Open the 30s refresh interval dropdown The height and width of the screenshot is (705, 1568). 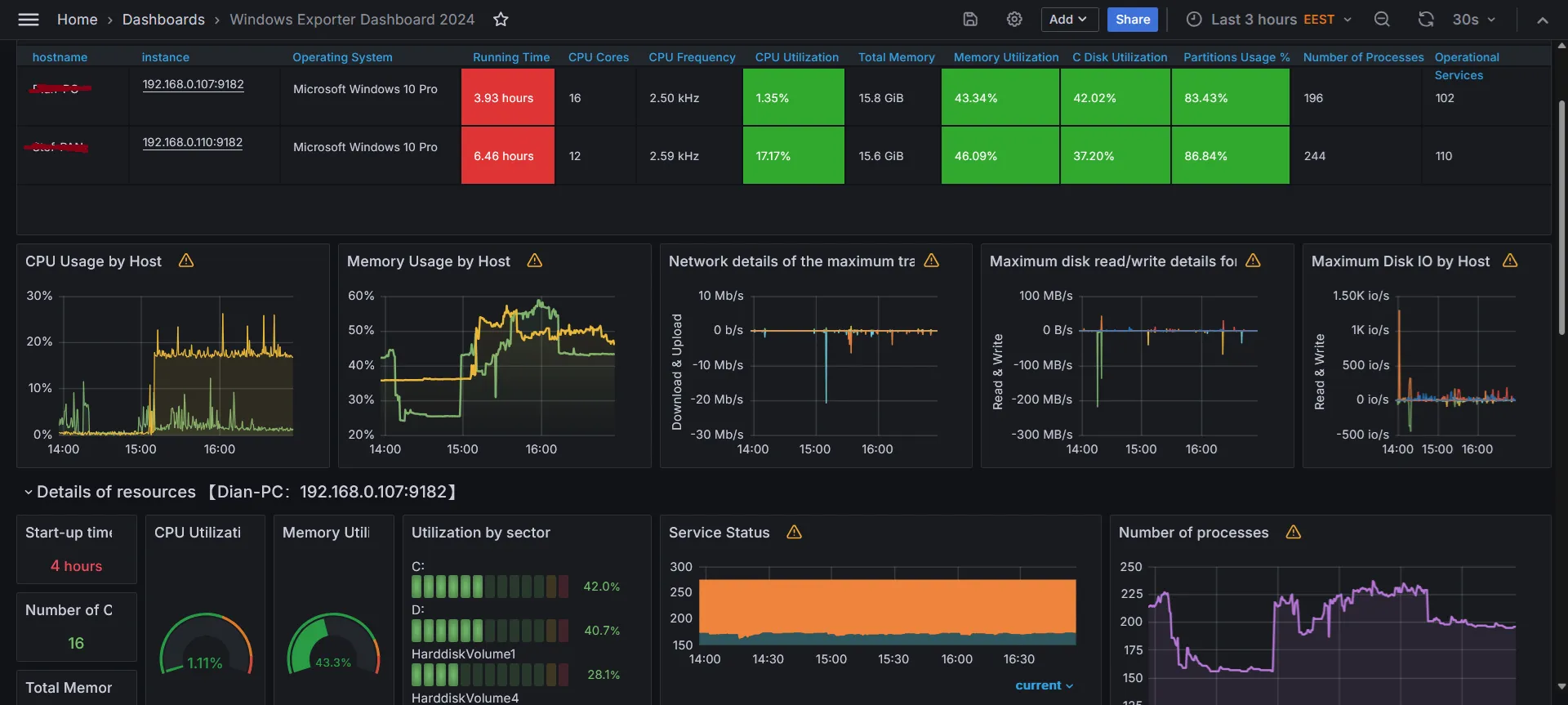(1474, 20)
